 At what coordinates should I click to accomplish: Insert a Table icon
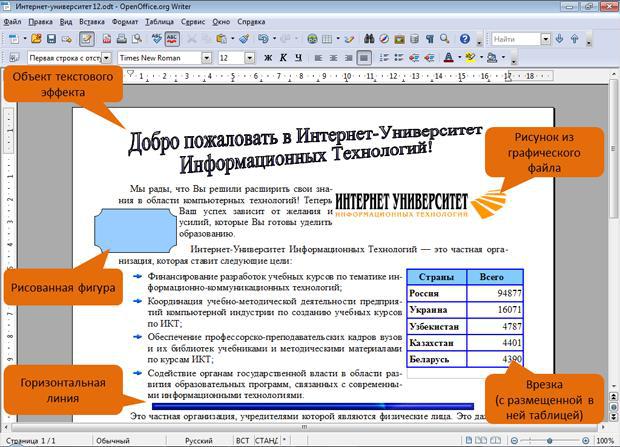point(327,39)
